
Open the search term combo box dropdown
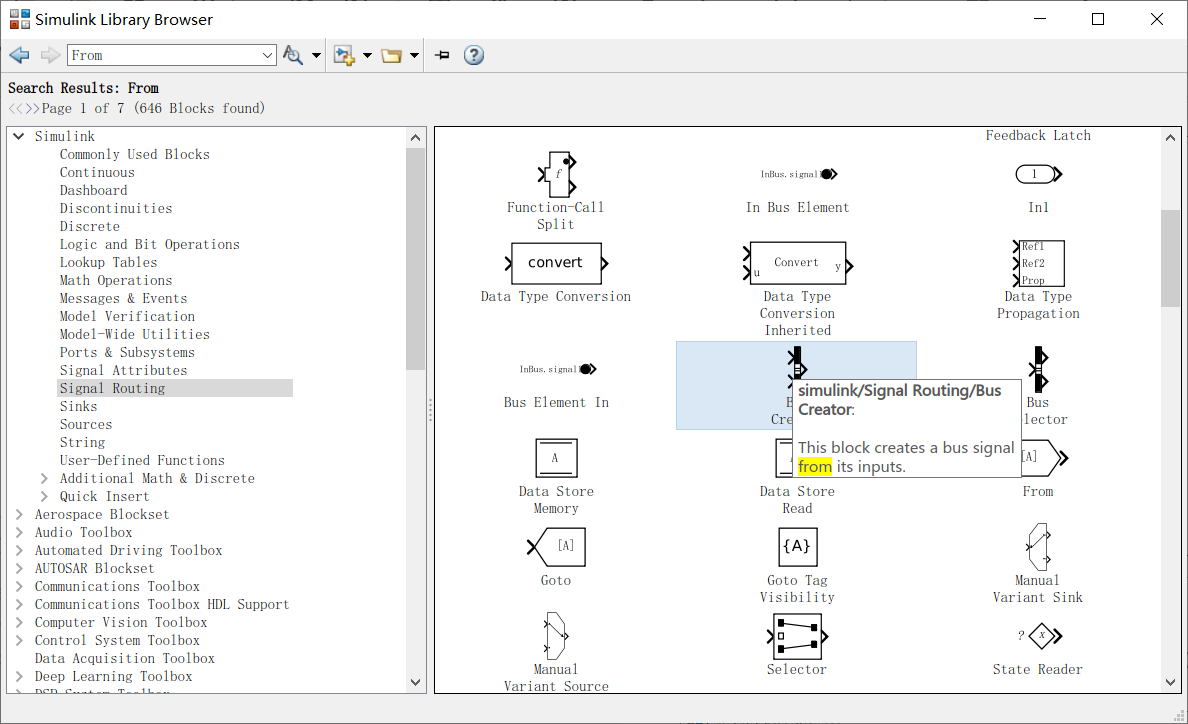tap(267, 55)
